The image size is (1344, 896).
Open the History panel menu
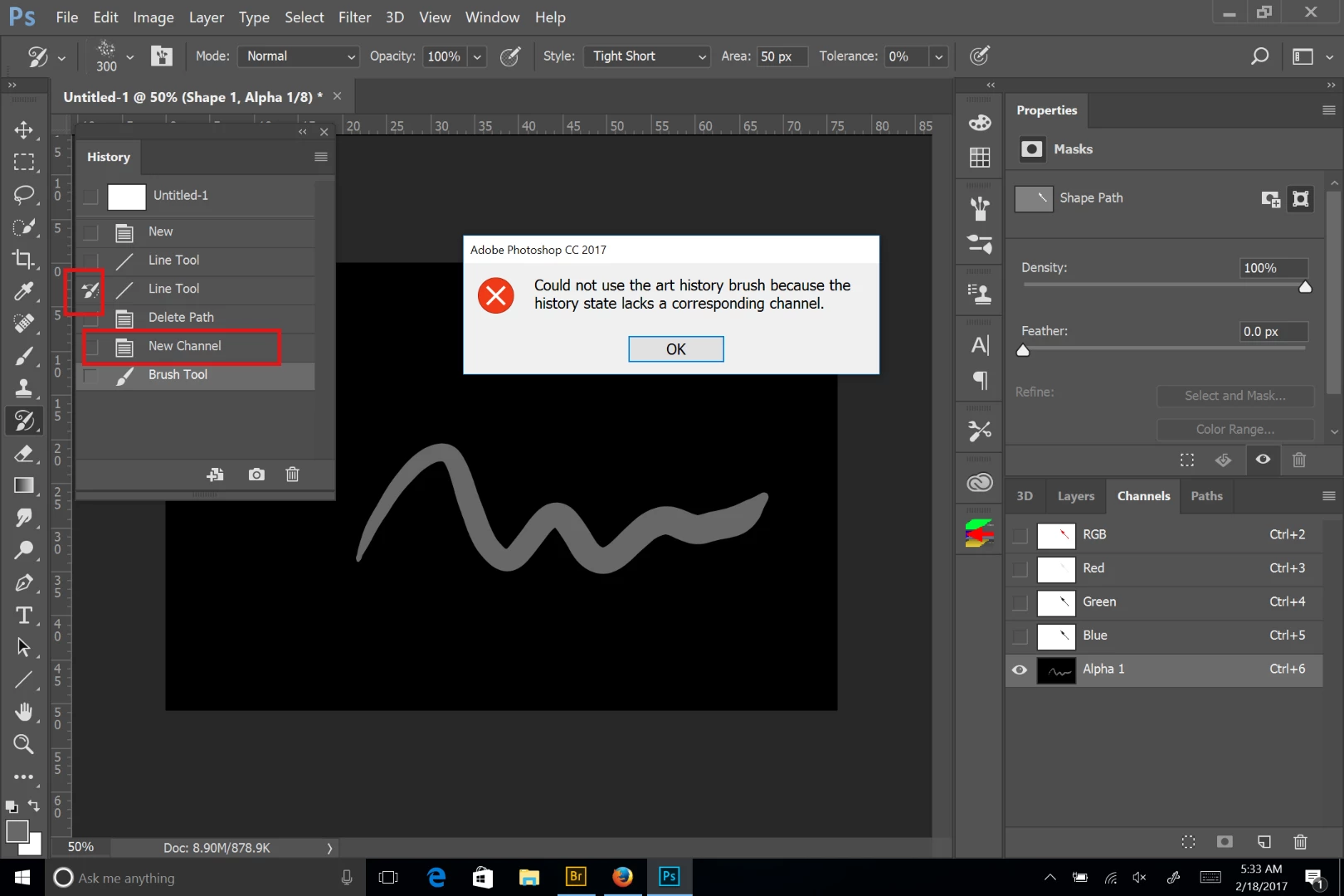point(321,157)
